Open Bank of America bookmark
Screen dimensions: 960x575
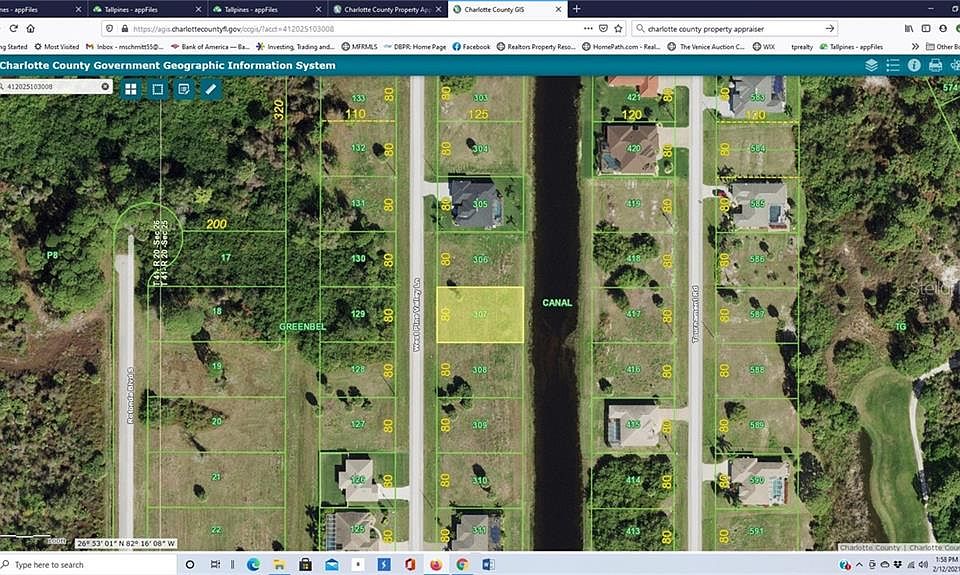click(x=210, y=47)
